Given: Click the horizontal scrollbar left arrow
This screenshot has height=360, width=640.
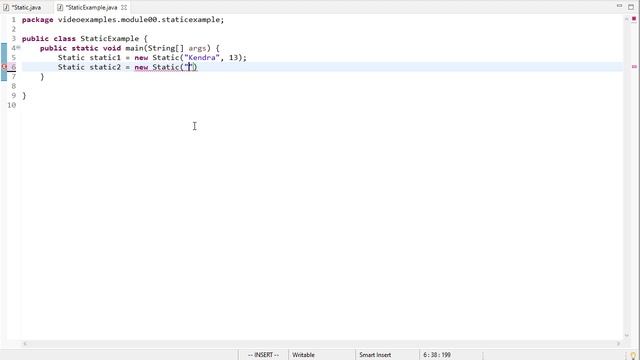Looking at the screenshot, I should coord(25,344).
